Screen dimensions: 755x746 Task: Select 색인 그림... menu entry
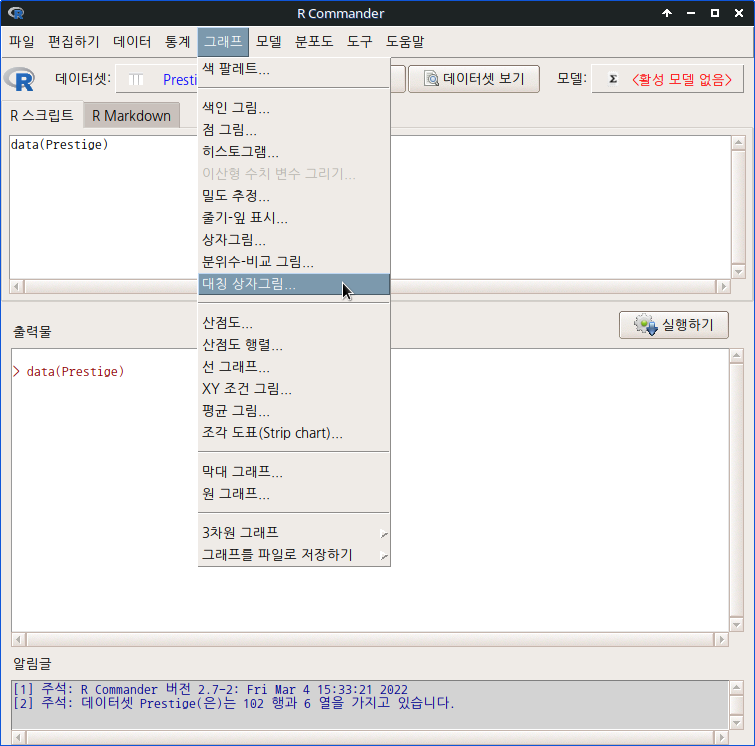tap(294, 107)
